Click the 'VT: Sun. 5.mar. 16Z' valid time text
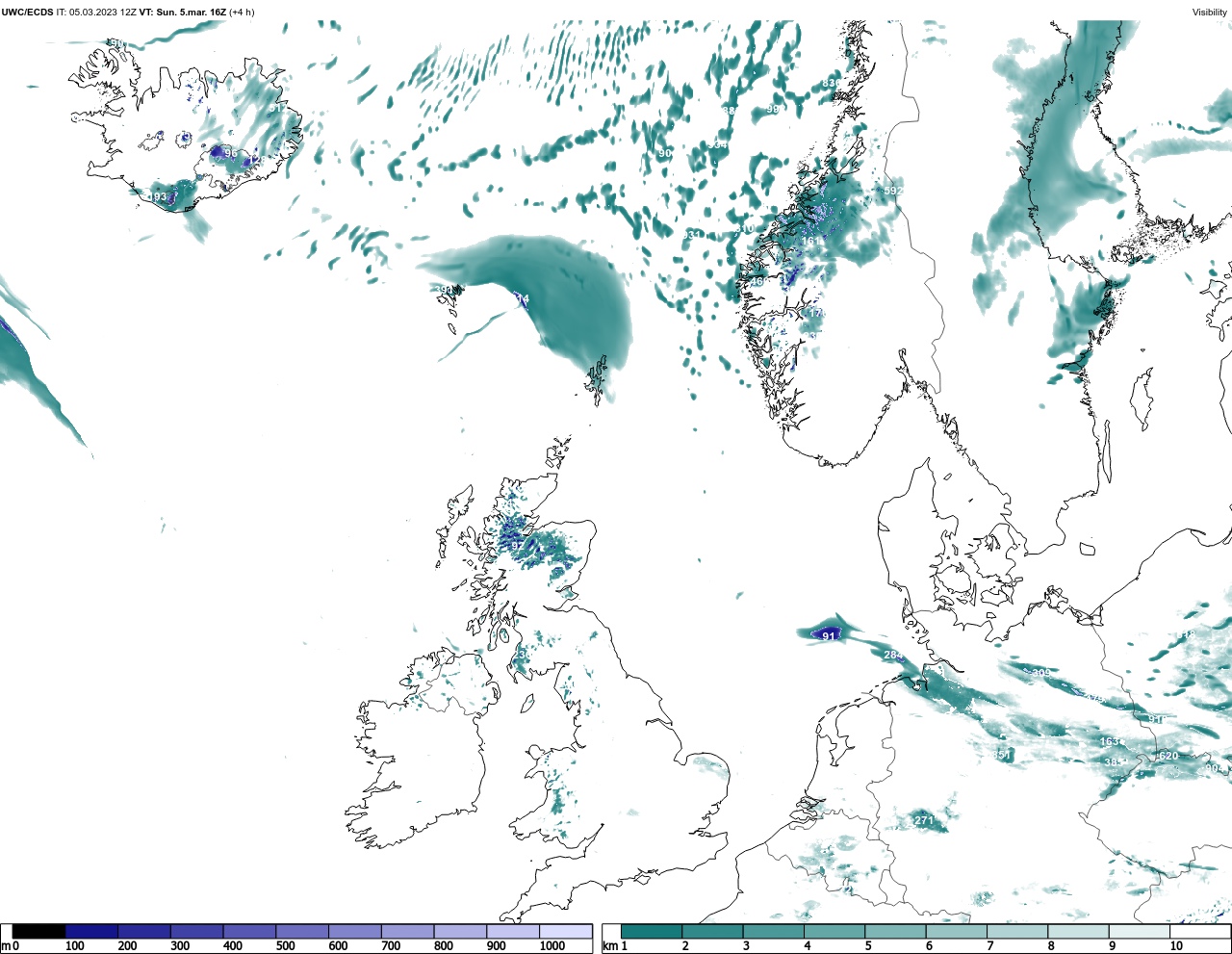Screen dimensions: 1232x954 pos(183,12)
